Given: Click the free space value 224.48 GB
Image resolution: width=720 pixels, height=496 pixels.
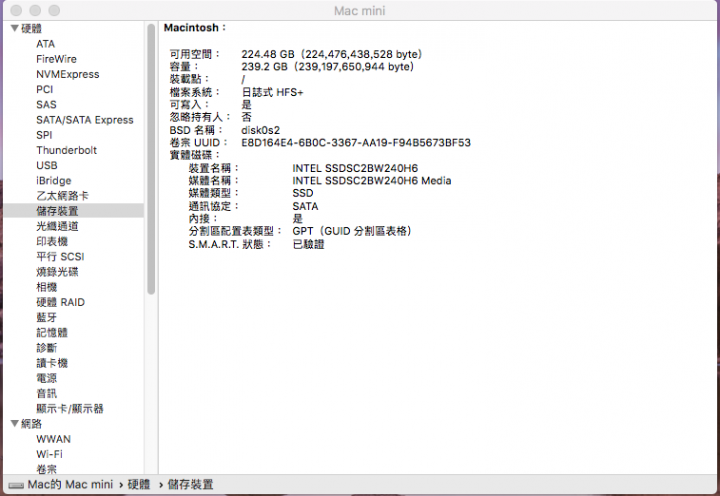Looking at the screenshot, I should (x=332, y=54).
